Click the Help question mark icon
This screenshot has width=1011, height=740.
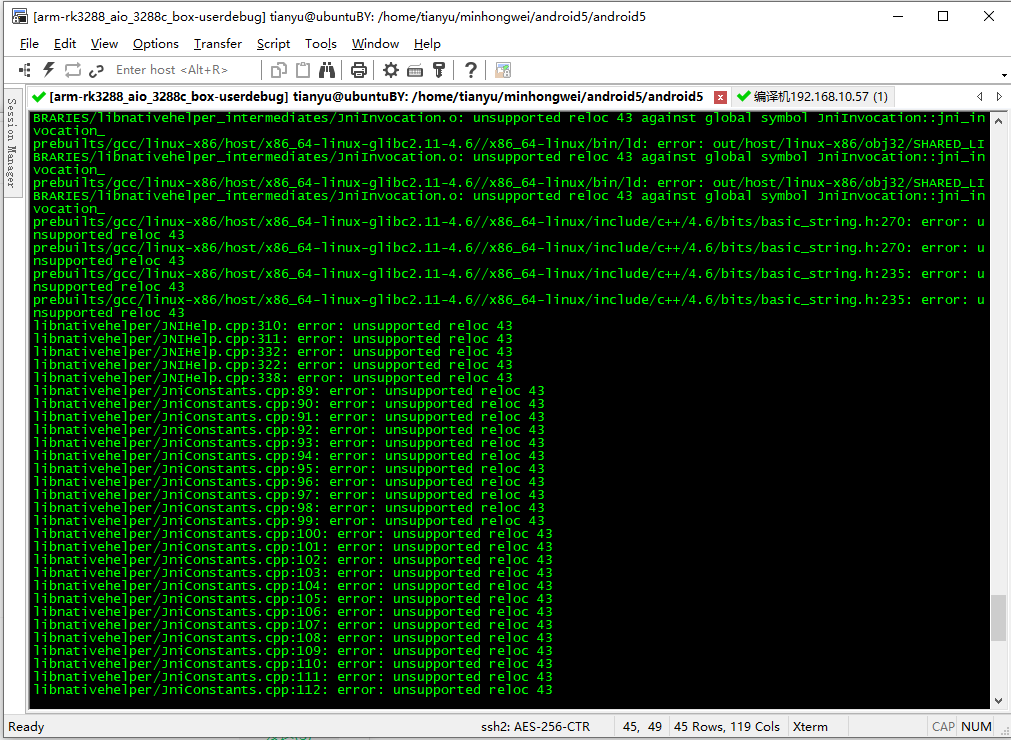pyautogui.click(x=471, y=70)
